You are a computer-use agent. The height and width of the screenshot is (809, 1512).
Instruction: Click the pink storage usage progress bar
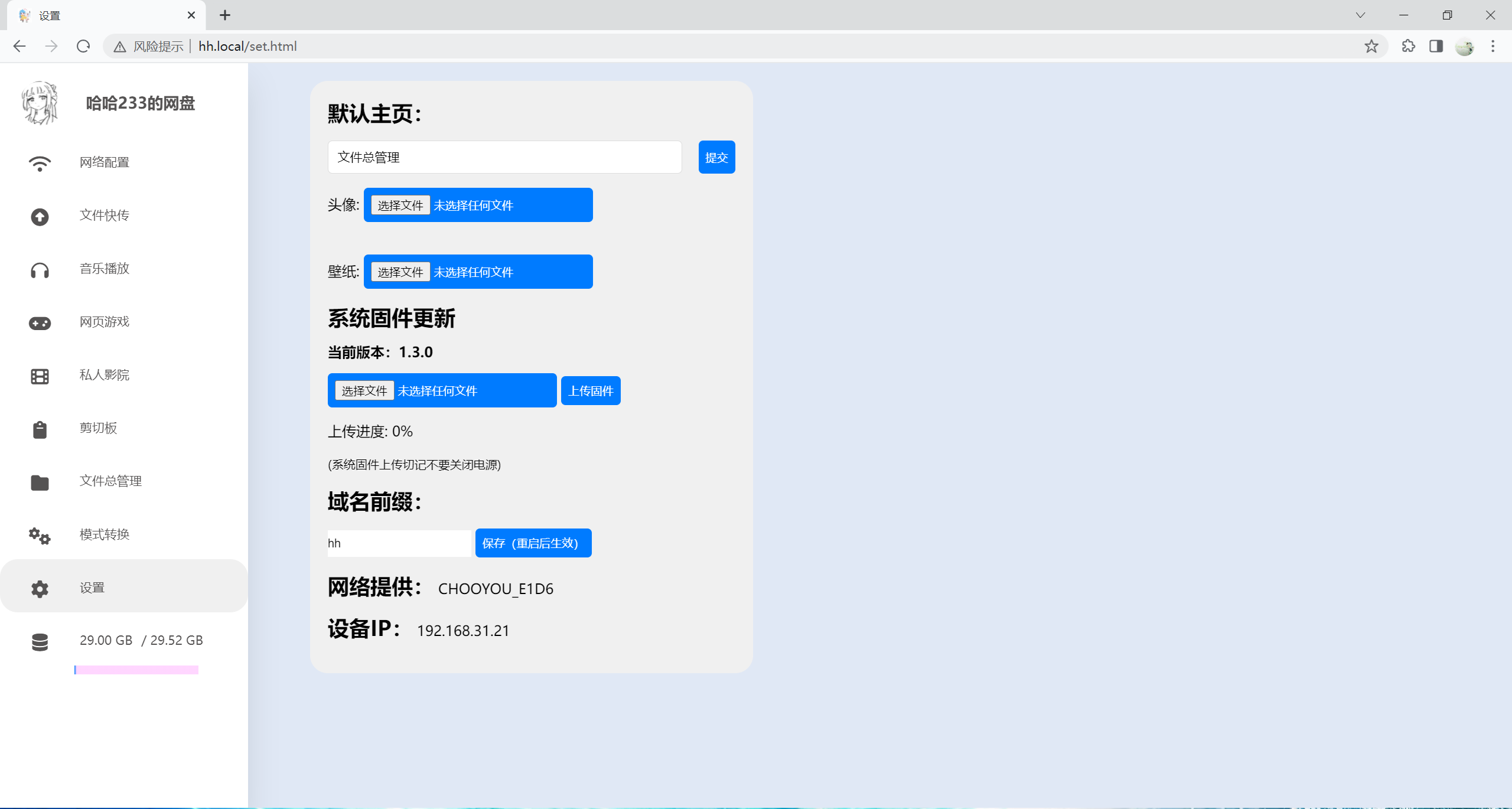(x=136, y=670)
